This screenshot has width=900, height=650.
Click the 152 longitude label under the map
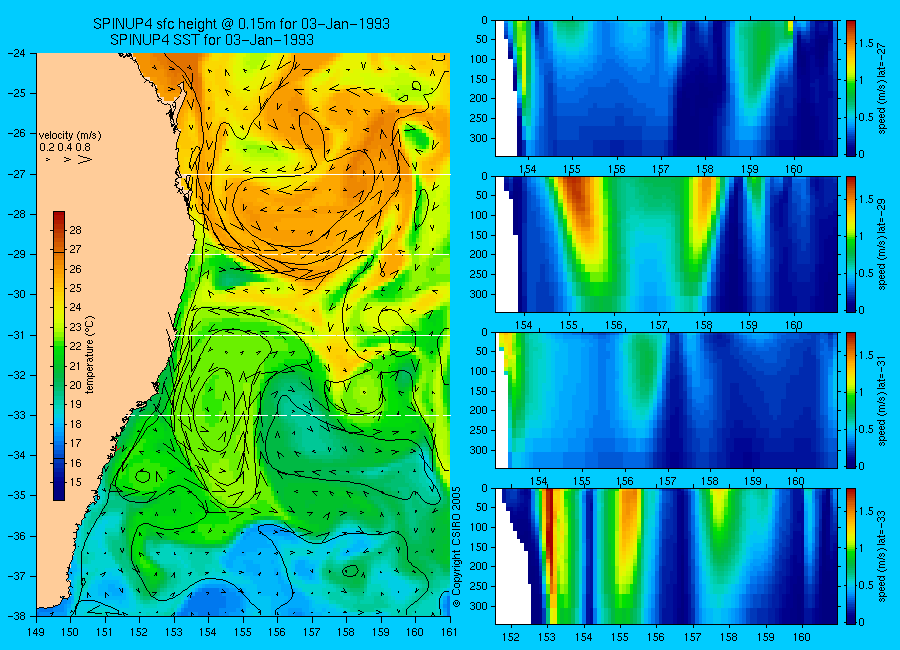click(139, 632)
